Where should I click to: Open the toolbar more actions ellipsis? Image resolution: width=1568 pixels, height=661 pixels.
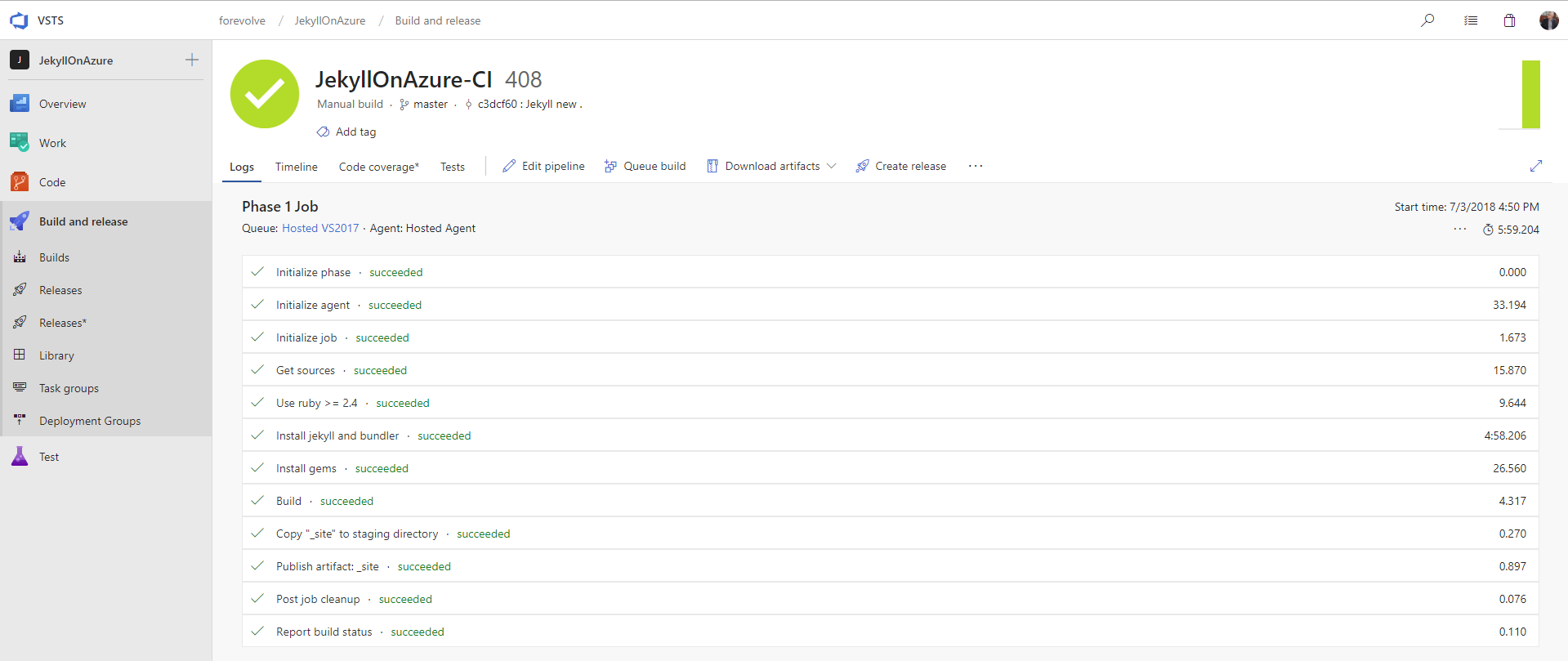pos(976,166)
